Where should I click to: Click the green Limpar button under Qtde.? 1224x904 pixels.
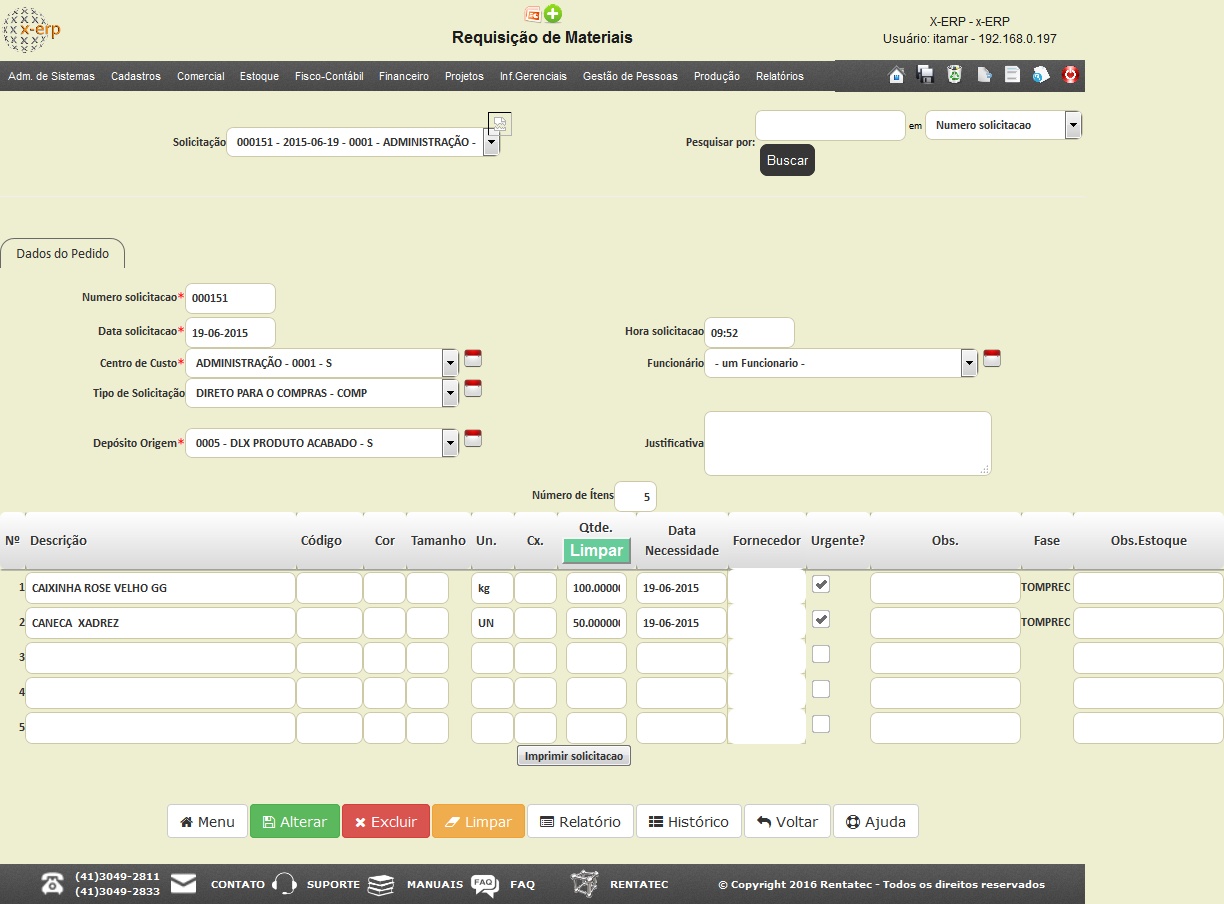(597, 551)
